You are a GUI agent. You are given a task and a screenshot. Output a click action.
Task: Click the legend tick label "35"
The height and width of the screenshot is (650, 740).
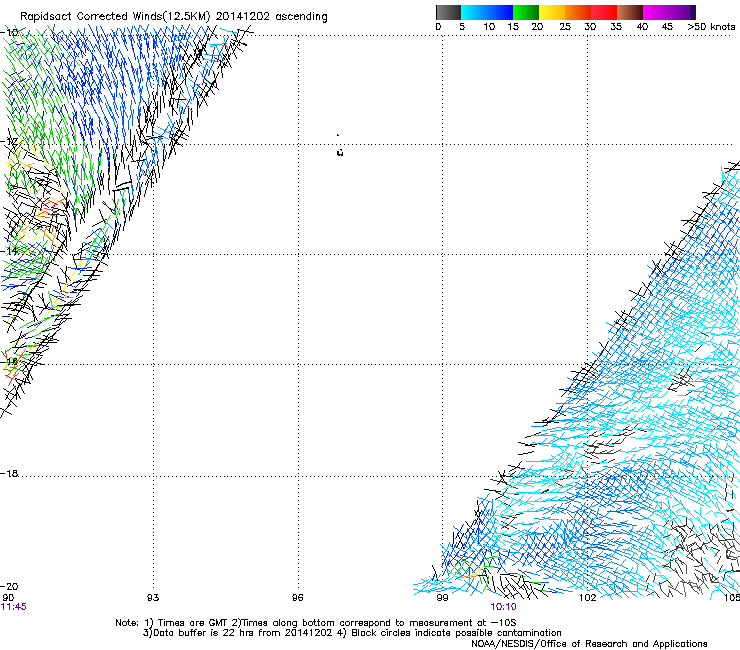pos(616,27)
